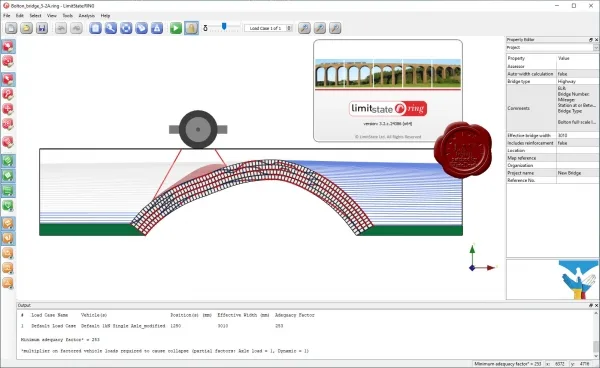600x368 pixels.
Task: Click the red magnifier icon in left sidebar
Action: (x=8, y=94)
